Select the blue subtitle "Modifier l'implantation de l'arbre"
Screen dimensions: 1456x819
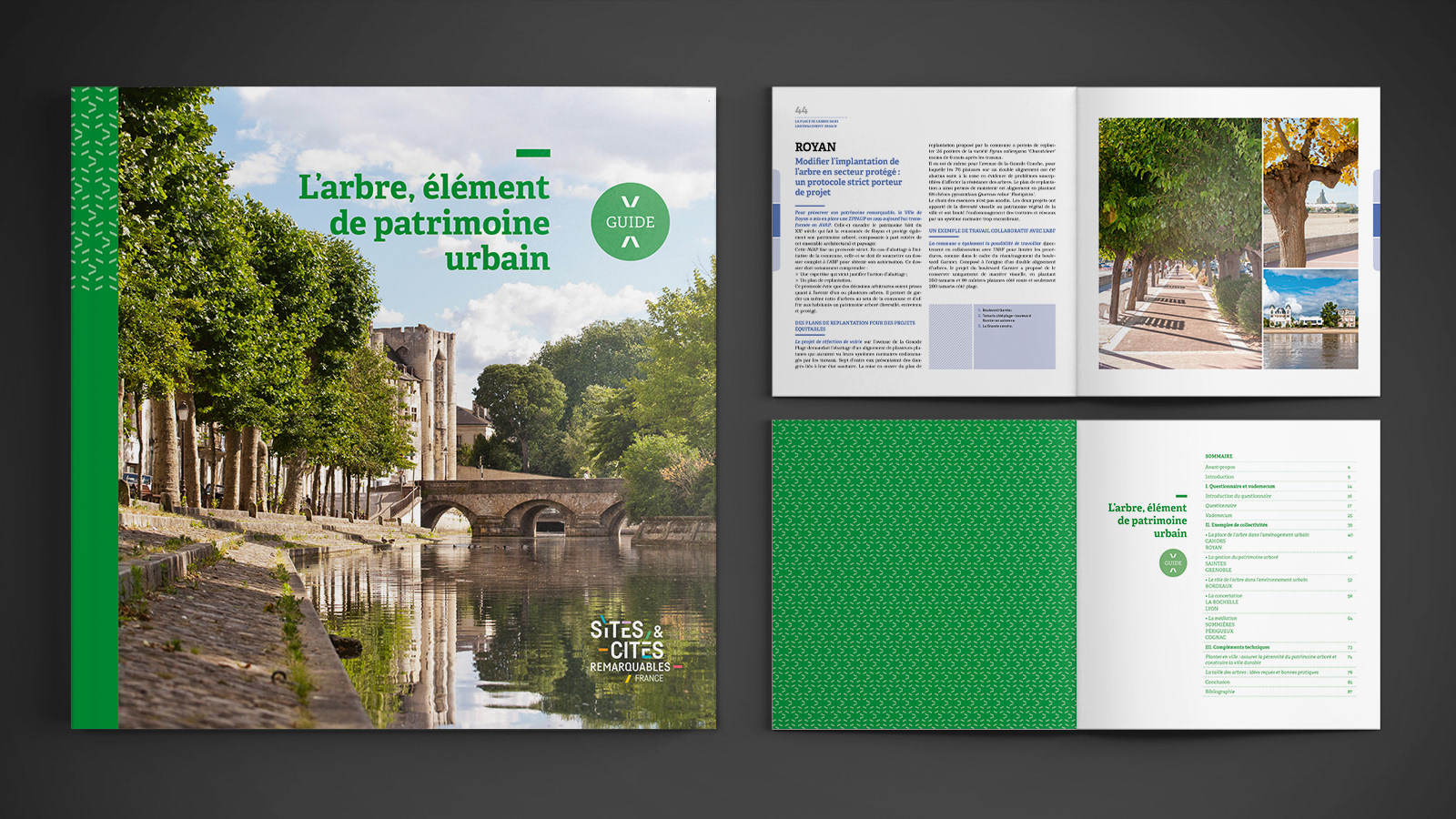point(848,177)
